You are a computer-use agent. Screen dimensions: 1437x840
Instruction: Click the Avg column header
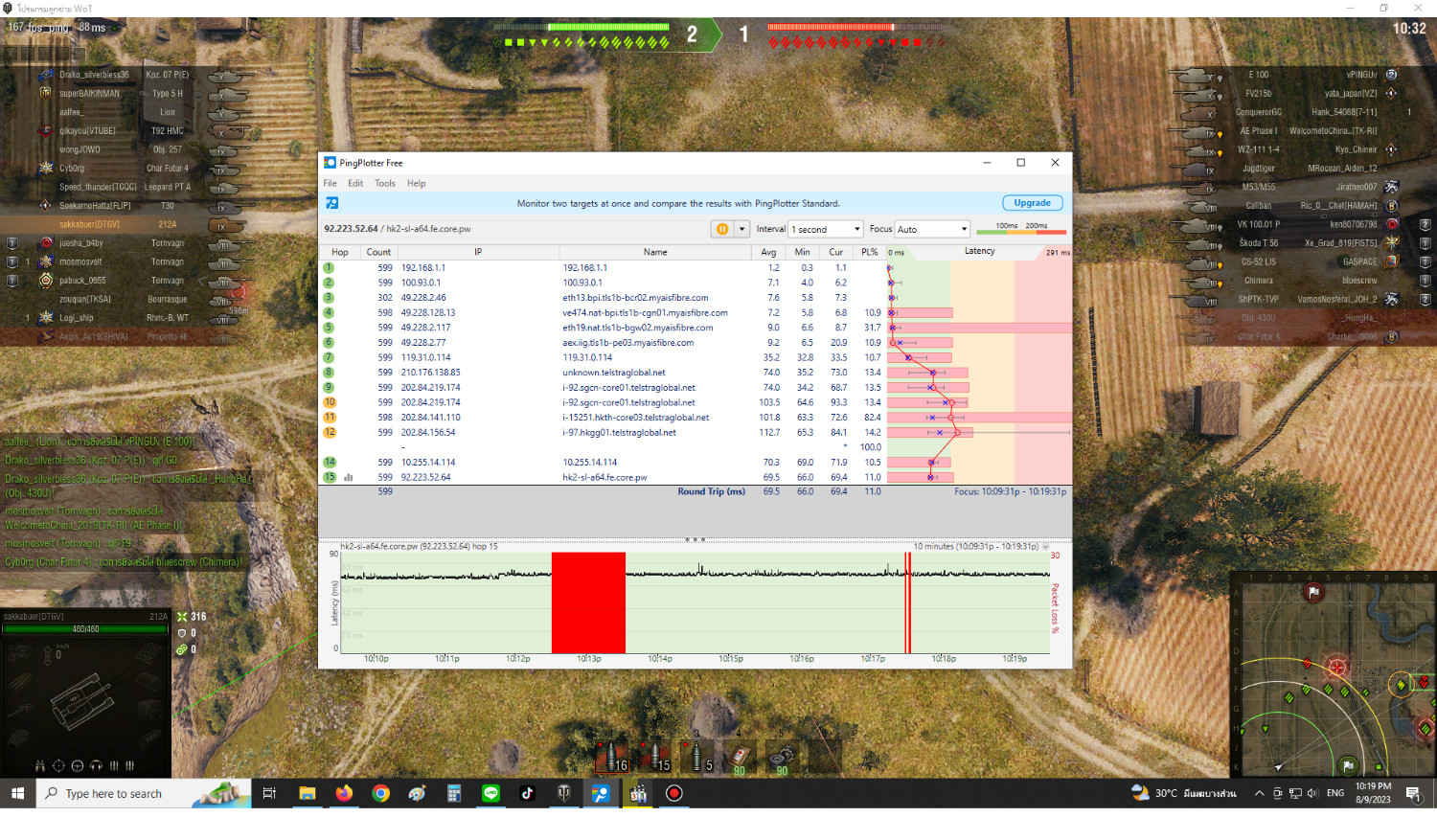768,252
